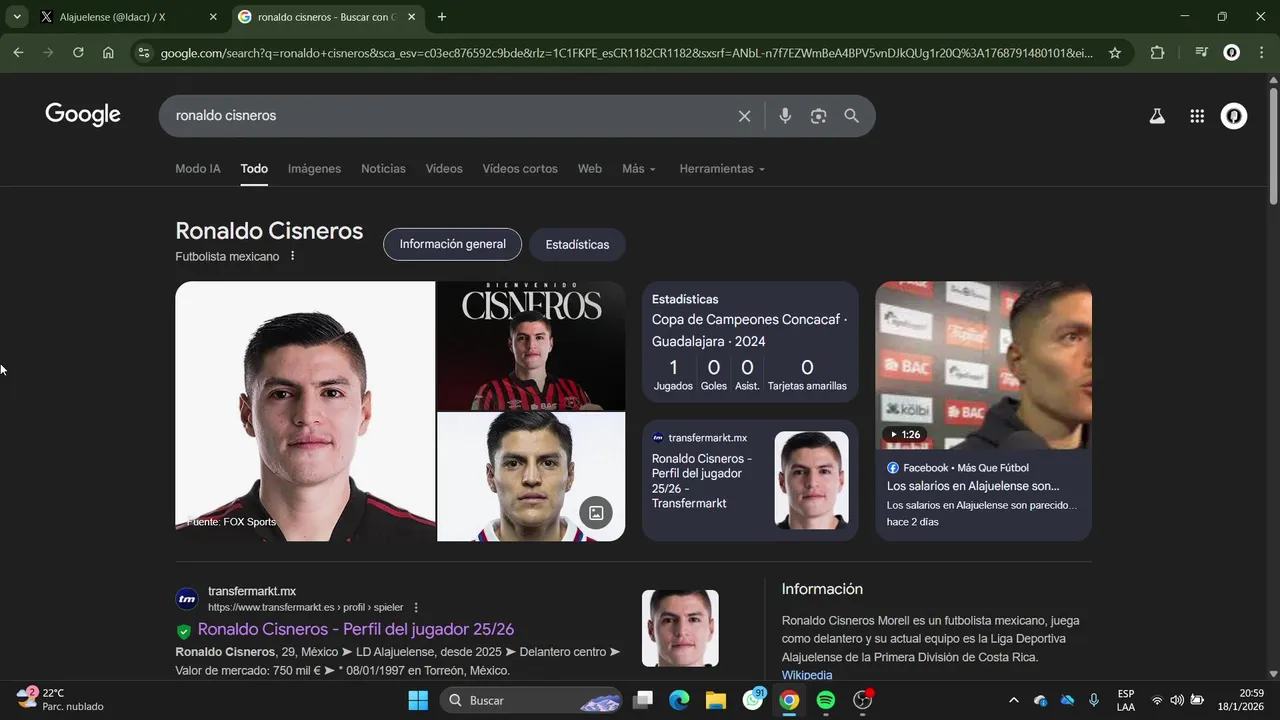Select the Web search tab
Viewport: 1280px width, 720px height.
[x=590, y=169]
